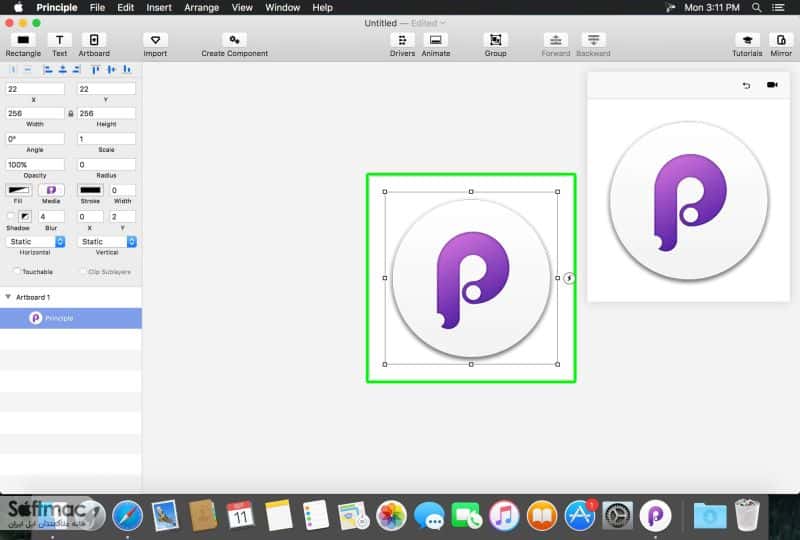Click the preview rewind/reset icon
800x540 pixels.
[746, 85]
